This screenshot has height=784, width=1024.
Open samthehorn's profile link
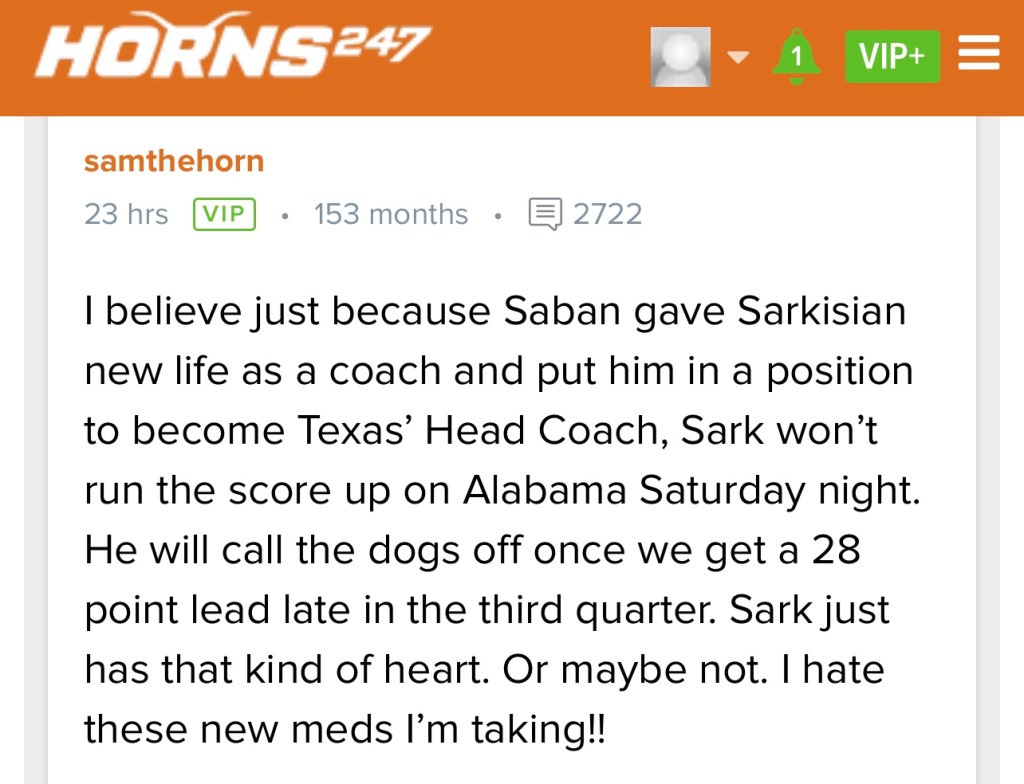(x=174, y=161)
